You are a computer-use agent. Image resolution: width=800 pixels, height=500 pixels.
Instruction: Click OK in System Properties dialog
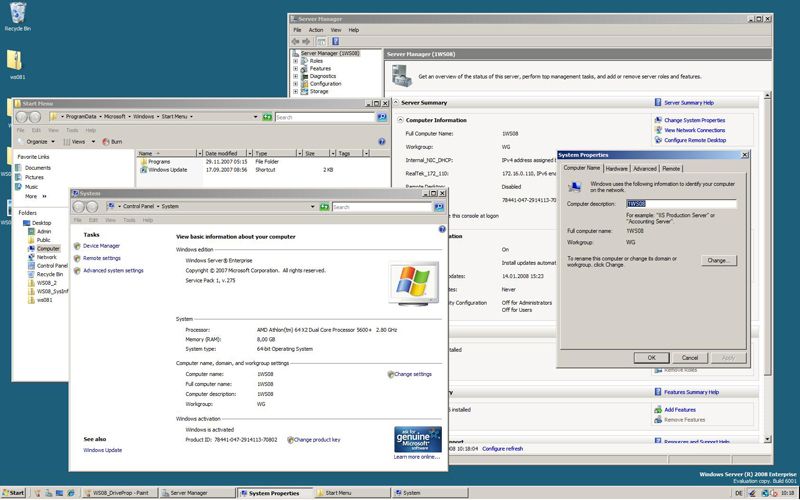tap(652, 358)
